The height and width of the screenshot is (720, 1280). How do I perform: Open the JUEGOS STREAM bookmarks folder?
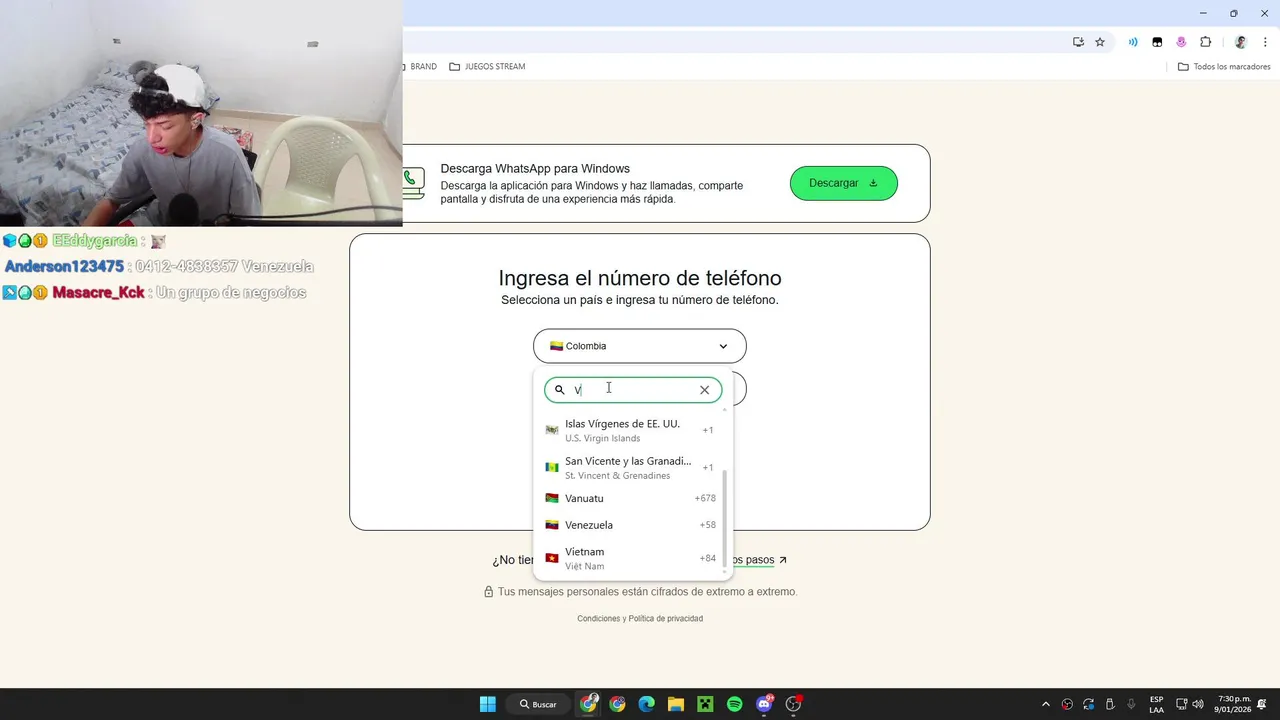(487, 67)
